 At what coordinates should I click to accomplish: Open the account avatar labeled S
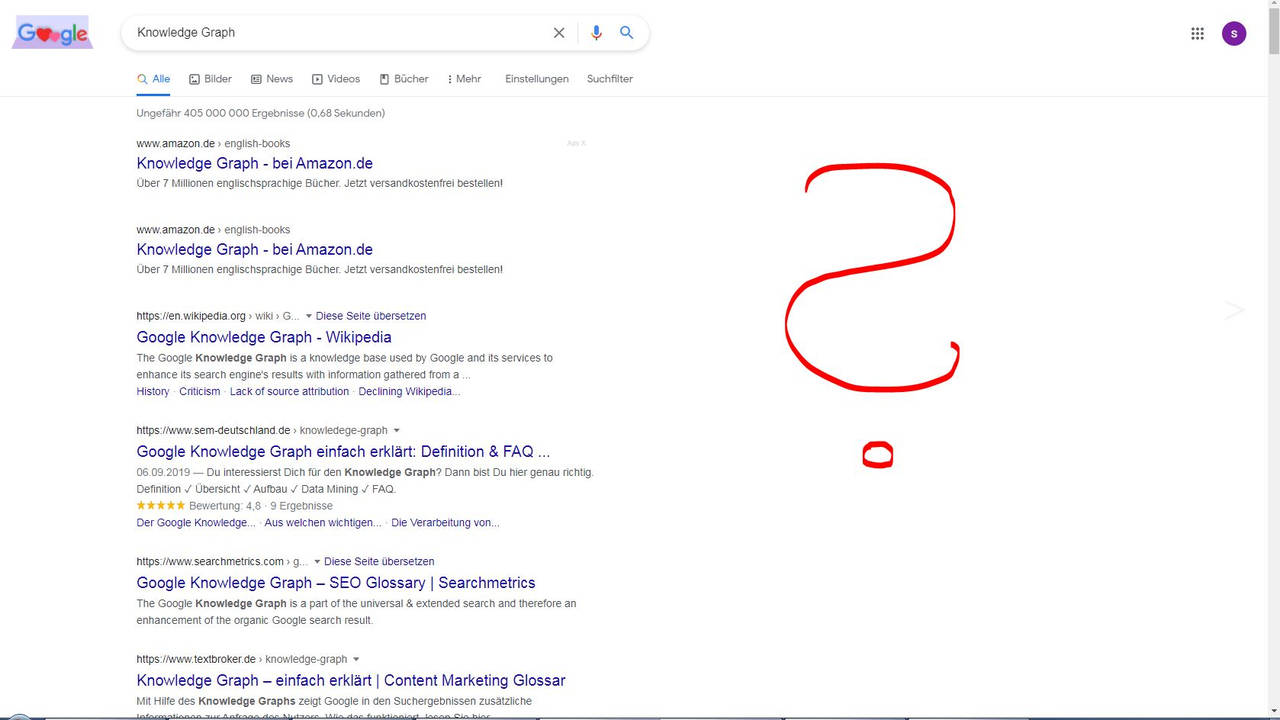(x=1234, y=33)
